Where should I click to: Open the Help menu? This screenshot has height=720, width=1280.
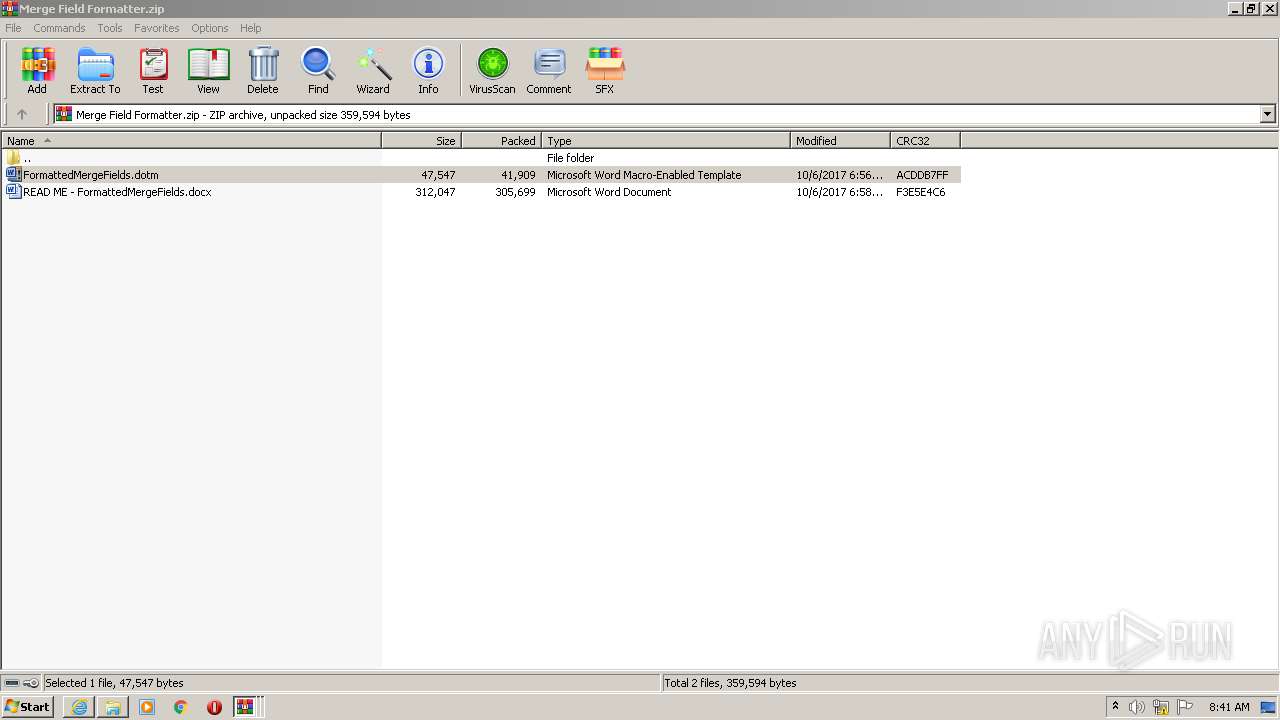251,28
